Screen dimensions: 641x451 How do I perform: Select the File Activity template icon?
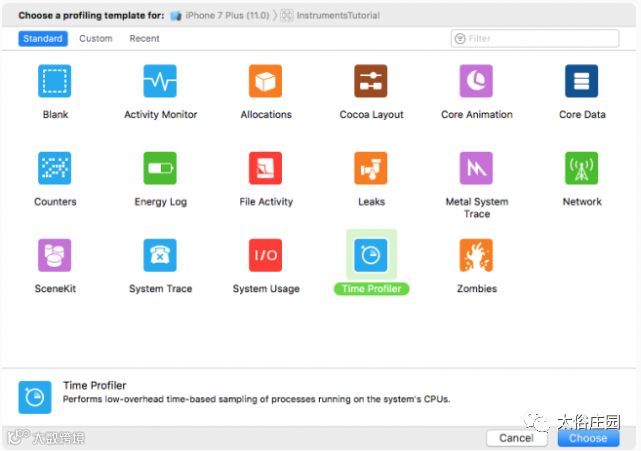pyautogui.click(x=265, y=168)
